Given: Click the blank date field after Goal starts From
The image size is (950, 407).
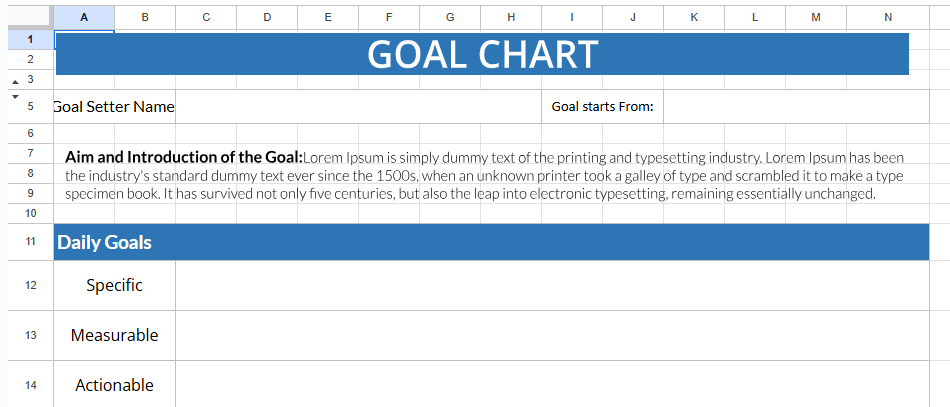Looking at the screenshot, I should 796,107.
